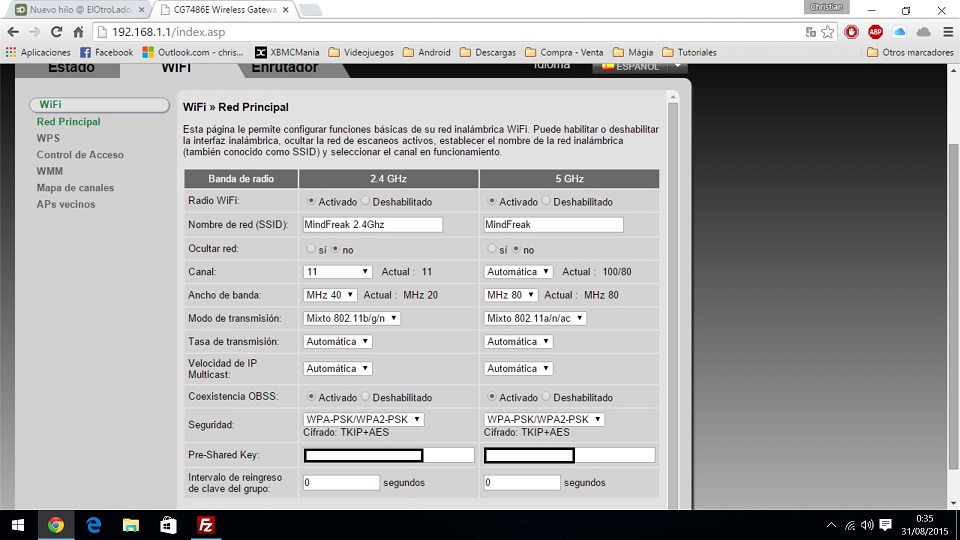Image resolution: width=960 pixels, height=540 pixels.
Task: Open the Facebook bookmark
Action: click(107, 53)
